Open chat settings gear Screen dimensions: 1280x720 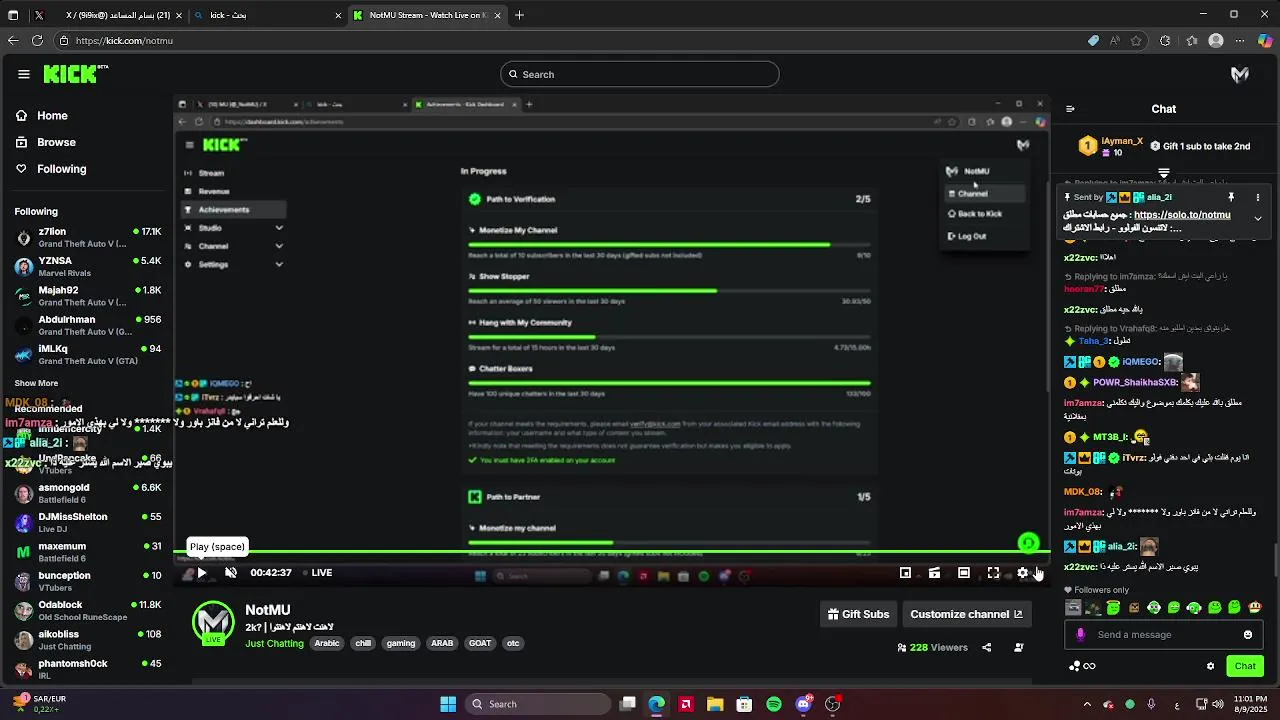[1210, 666]
